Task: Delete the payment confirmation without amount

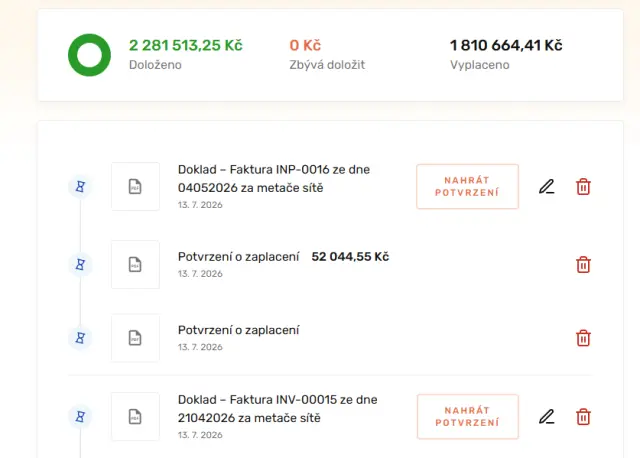Action: pyautogui.click(x=583, y=338)
